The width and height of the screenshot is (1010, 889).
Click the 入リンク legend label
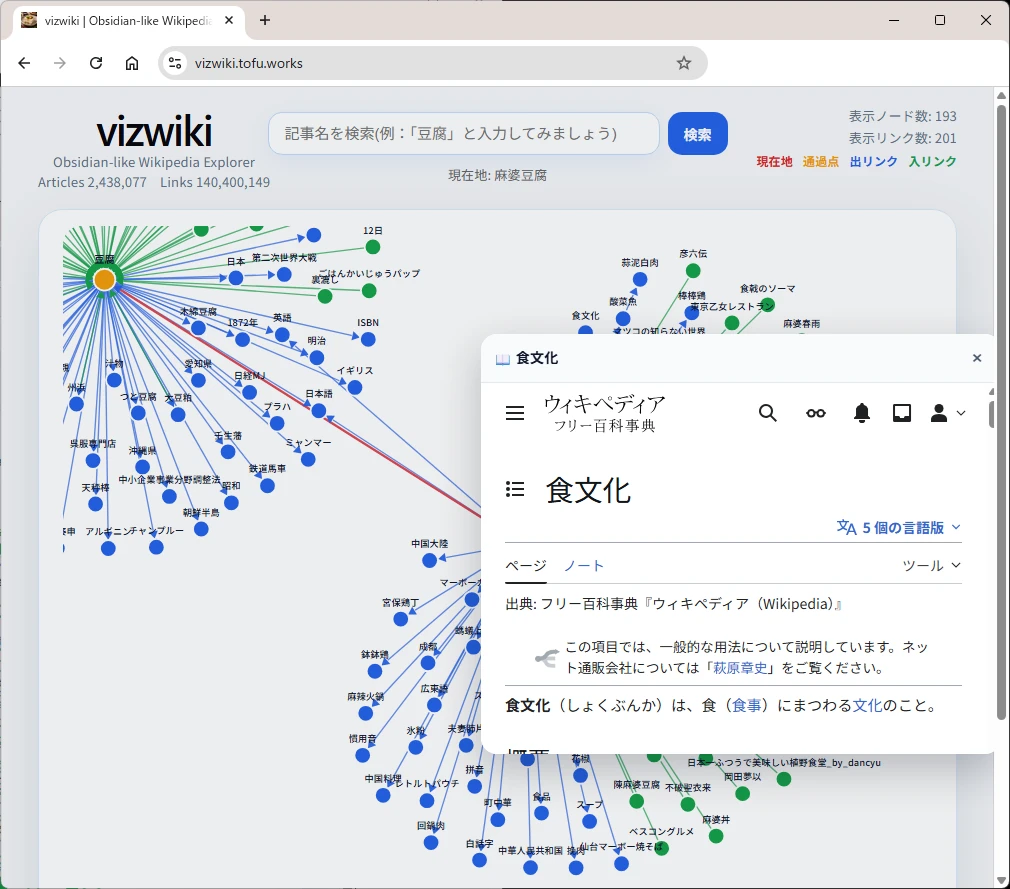tap(932, 162)
